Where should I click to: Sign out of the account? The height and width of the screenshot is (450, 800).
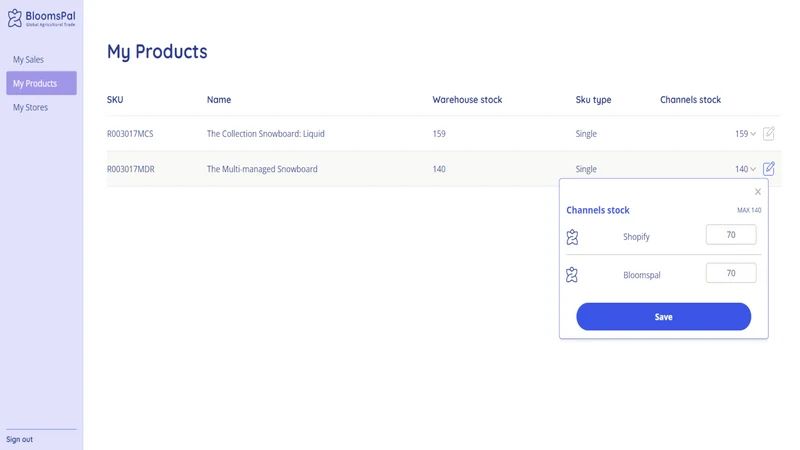coord(19,439)
